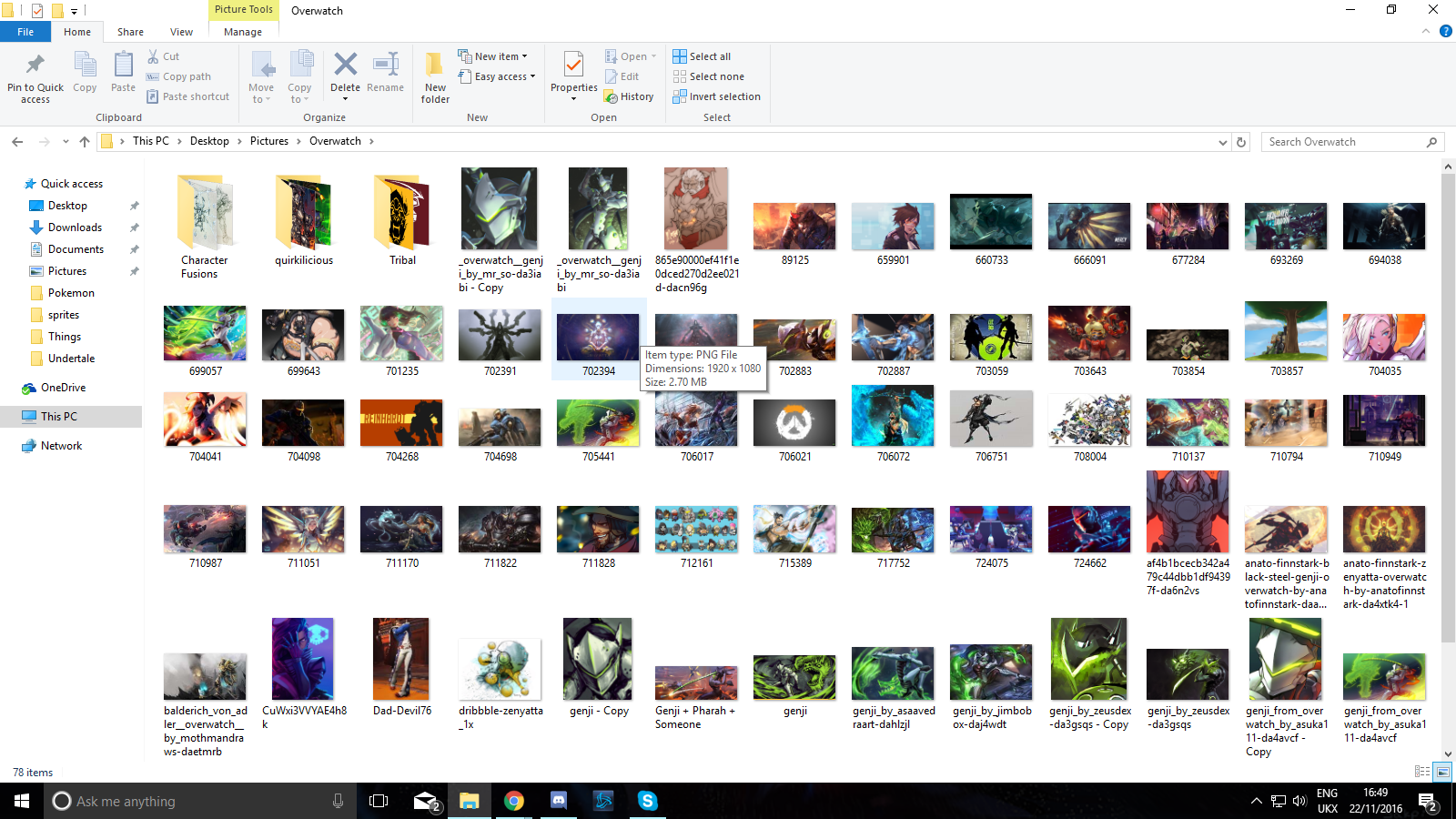Image resolution: width=1456 pixels, height=819 pixels.
Task: Expand the Open button dropdown arrow
Action: 653,56
